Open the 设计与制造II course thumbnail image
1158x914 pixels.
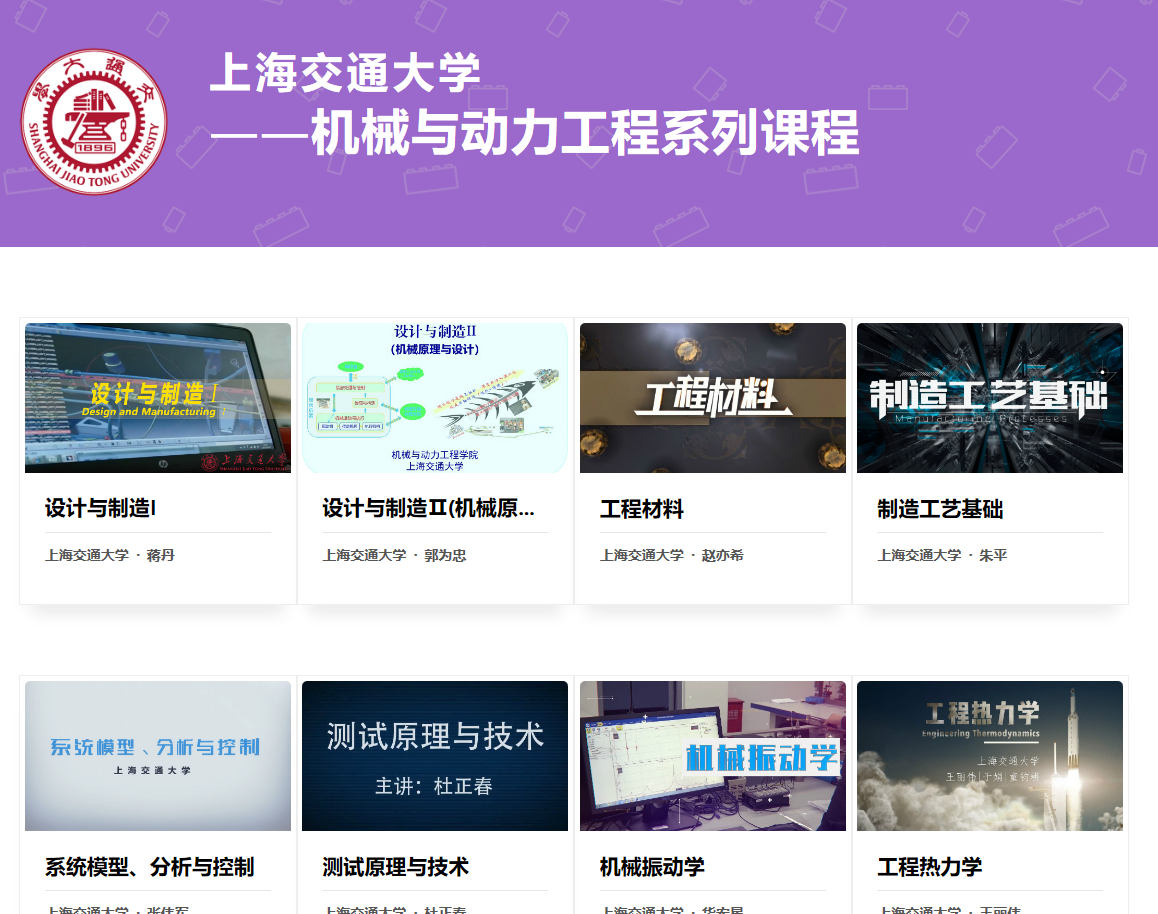435,398
